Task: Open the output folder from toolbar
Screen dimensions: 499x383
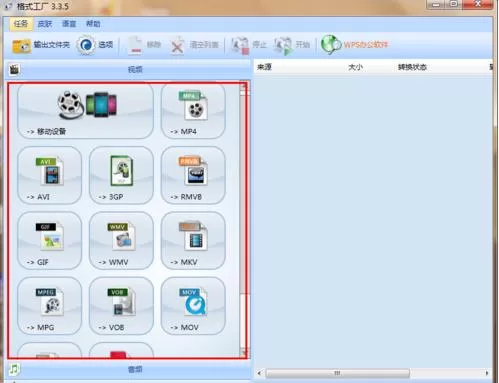Action: point(41,45)
